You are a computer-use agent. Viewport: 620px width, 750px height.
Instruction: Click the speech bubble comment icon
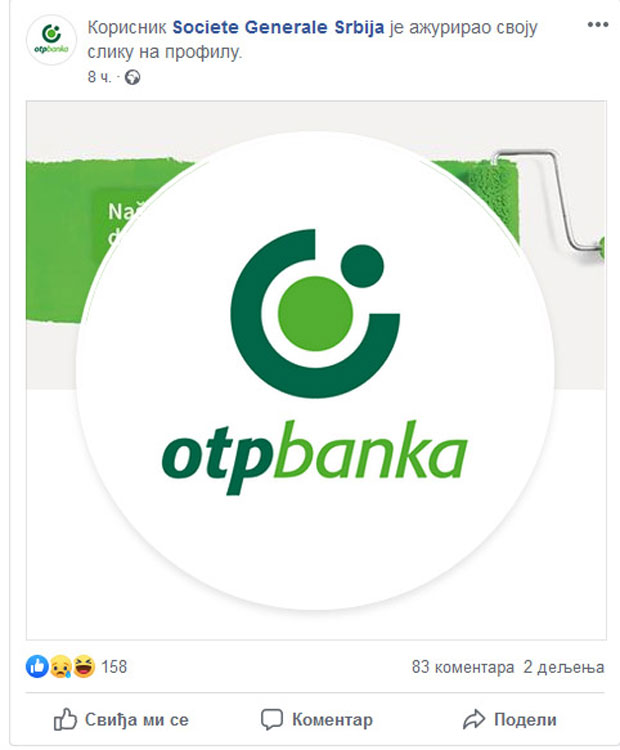click(272, 719)
